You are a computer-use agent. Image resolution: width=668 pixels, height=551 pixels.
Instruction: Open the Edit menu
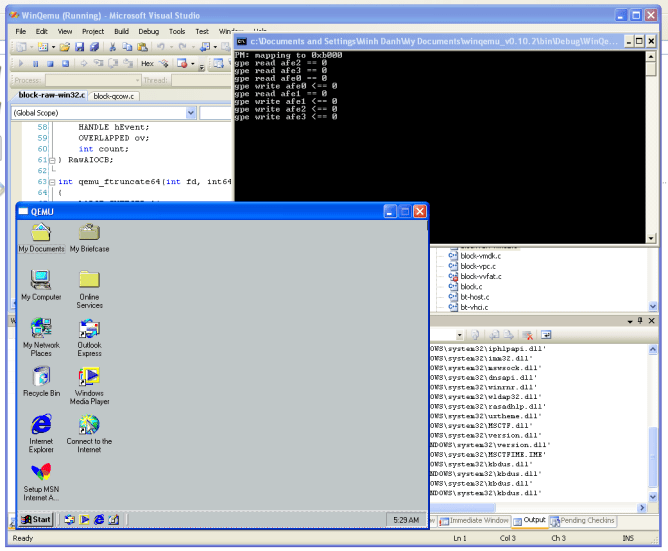[41, 31]
